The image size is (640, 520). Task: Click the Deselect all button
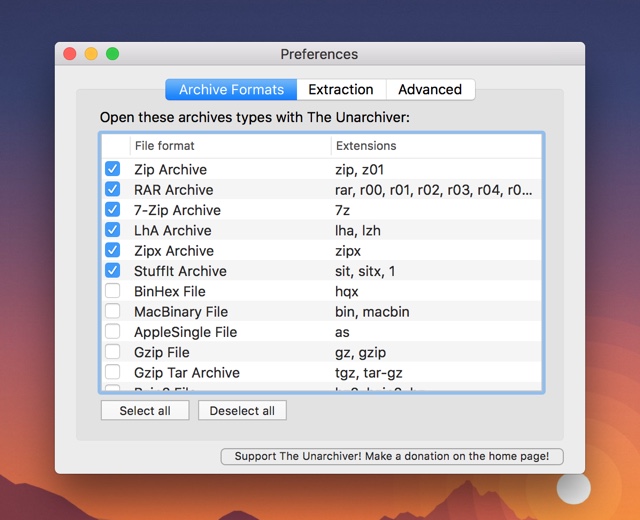pos(242,411)
